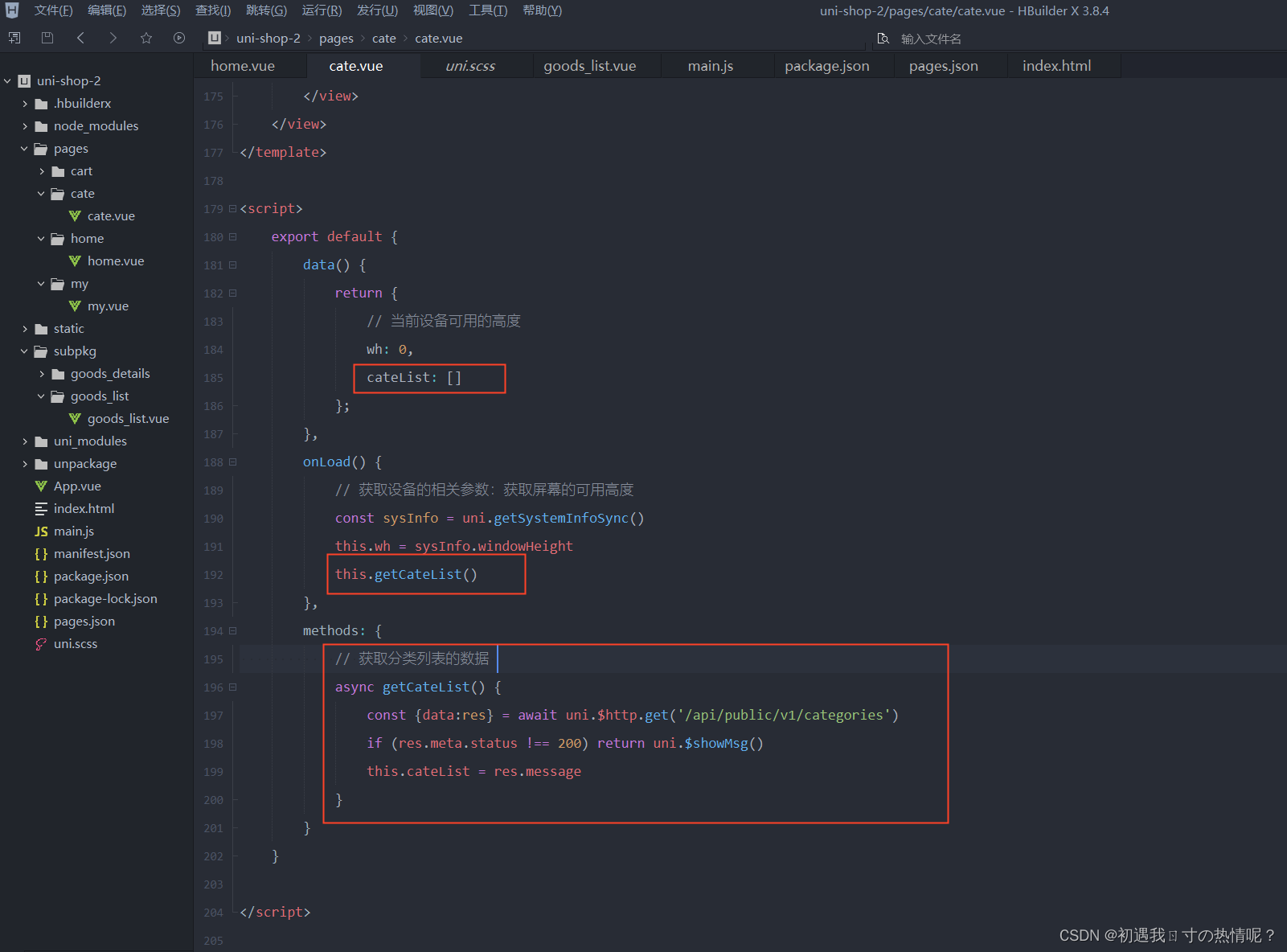Expand the uni_modules folder
This screenshot has height=952, width=1287.
[24, 441]
